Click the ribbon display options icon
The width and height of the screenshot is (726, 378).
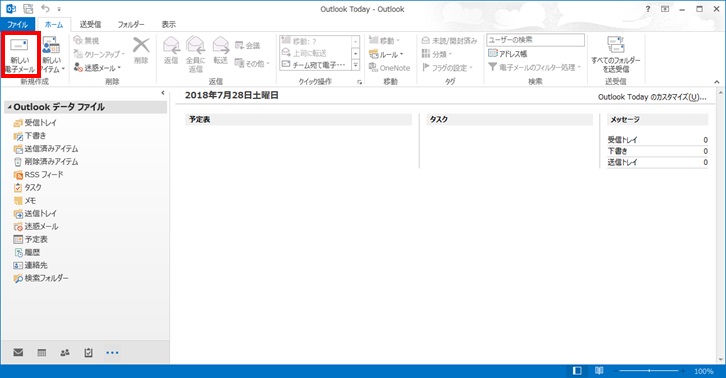click(x=665, y=9)
